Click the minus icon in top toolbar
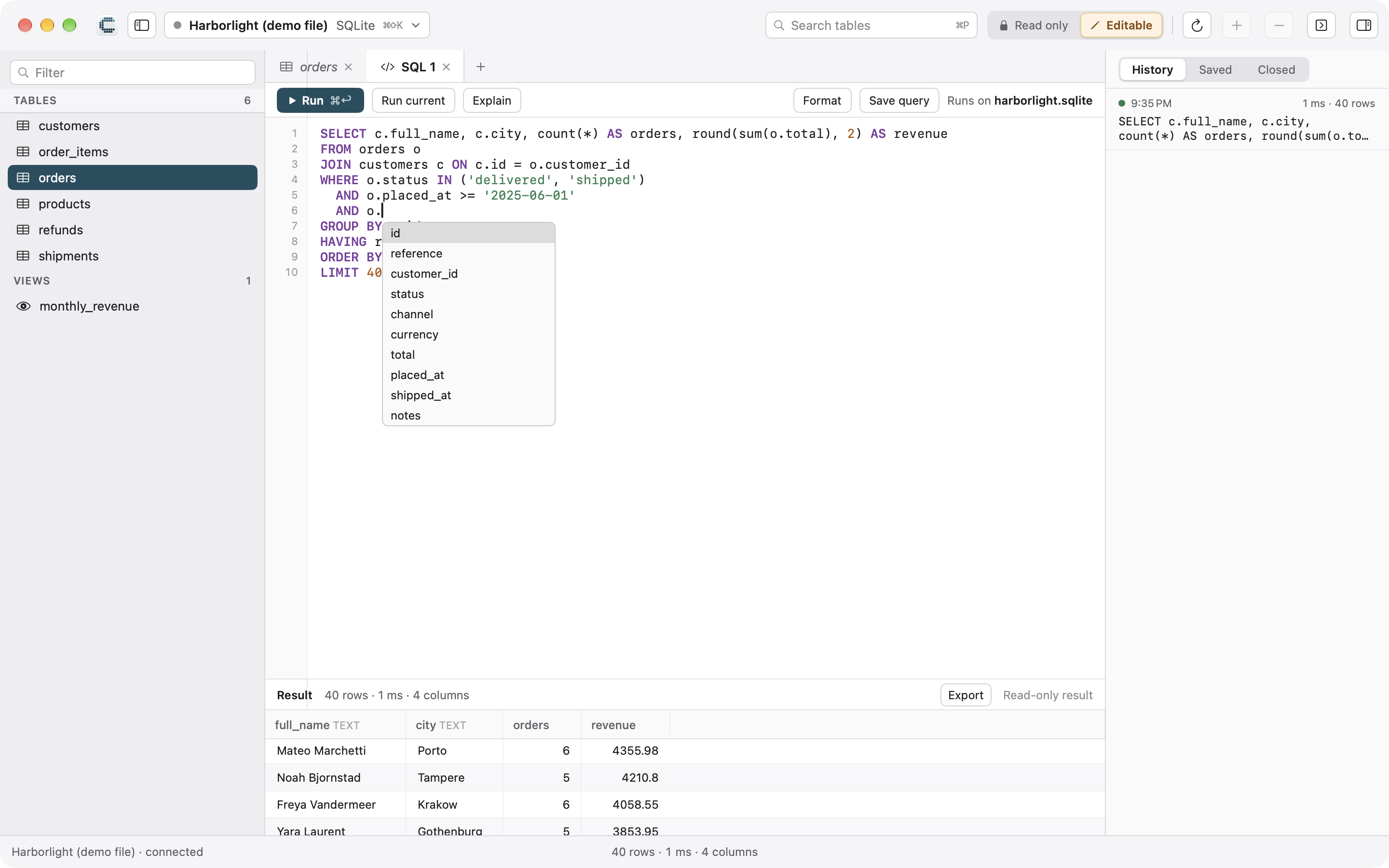 (x=1279, y=25)
